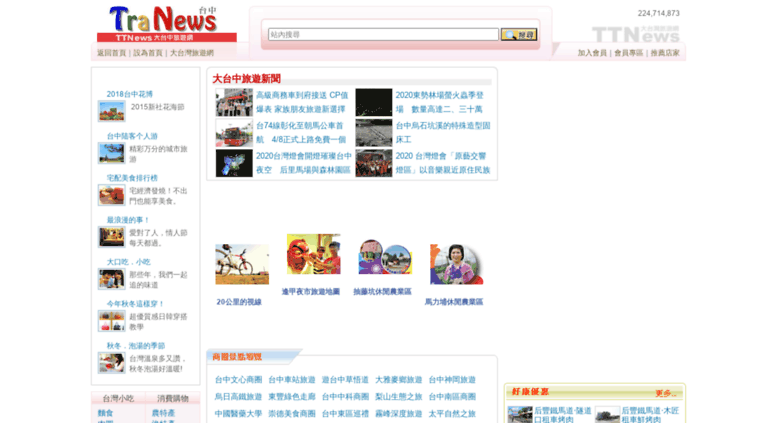Open 2018台中花博 sidebar heading
Image resolution: width=777 pixels, height=423 pixels.
coord(130,94)
